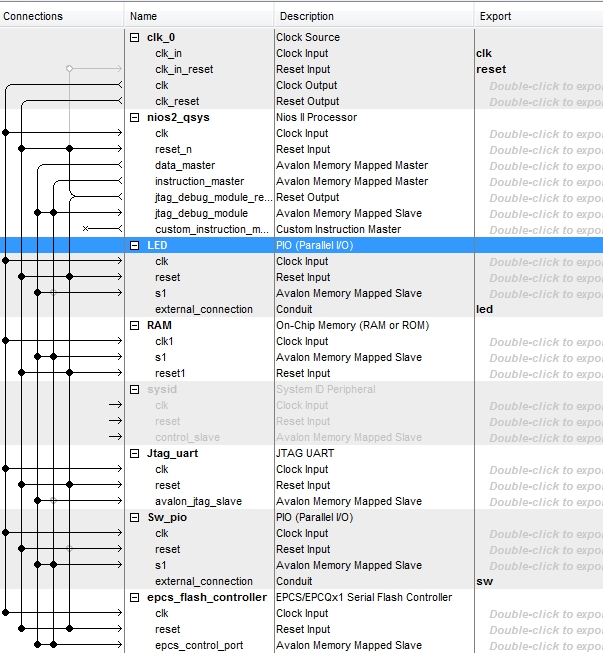This screenshot has height=654, width=603.
Task: Select the nios2_qsys row name
Action: pyautogui.click(x=178, y=118)
